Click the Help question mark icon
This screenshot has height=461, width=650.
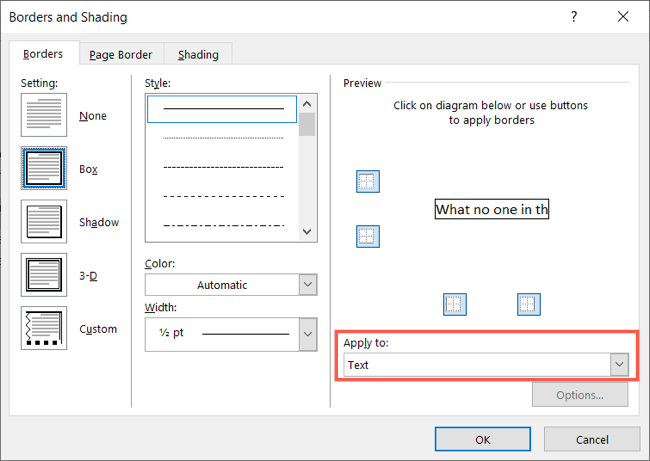(574, 17)
